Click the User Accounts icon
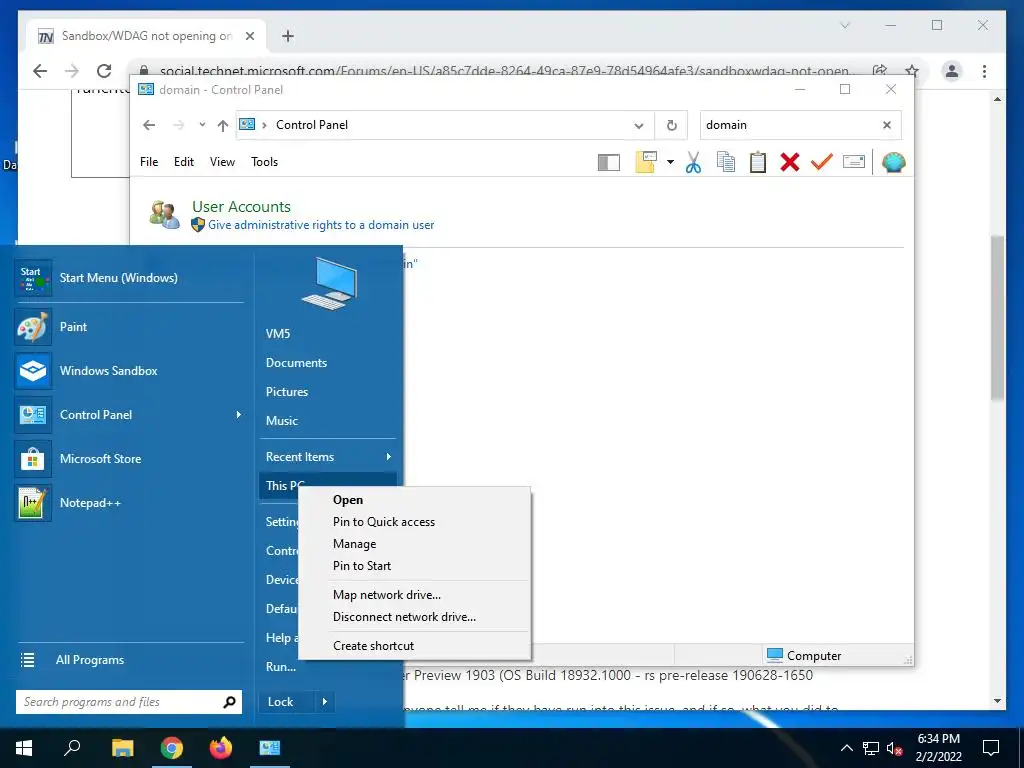Image resolution: width=1024 pixels, height=768 pixels. pyautogui.click(x=165, y=215)
